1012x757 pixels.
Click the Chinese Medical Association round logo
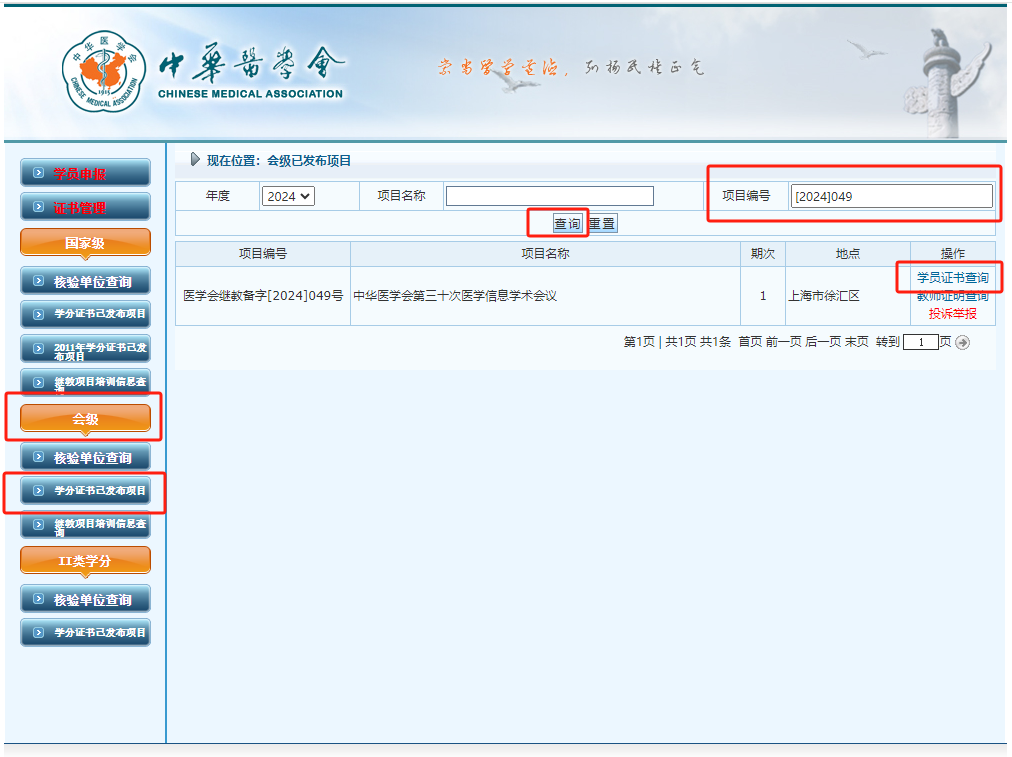(103, 71)
